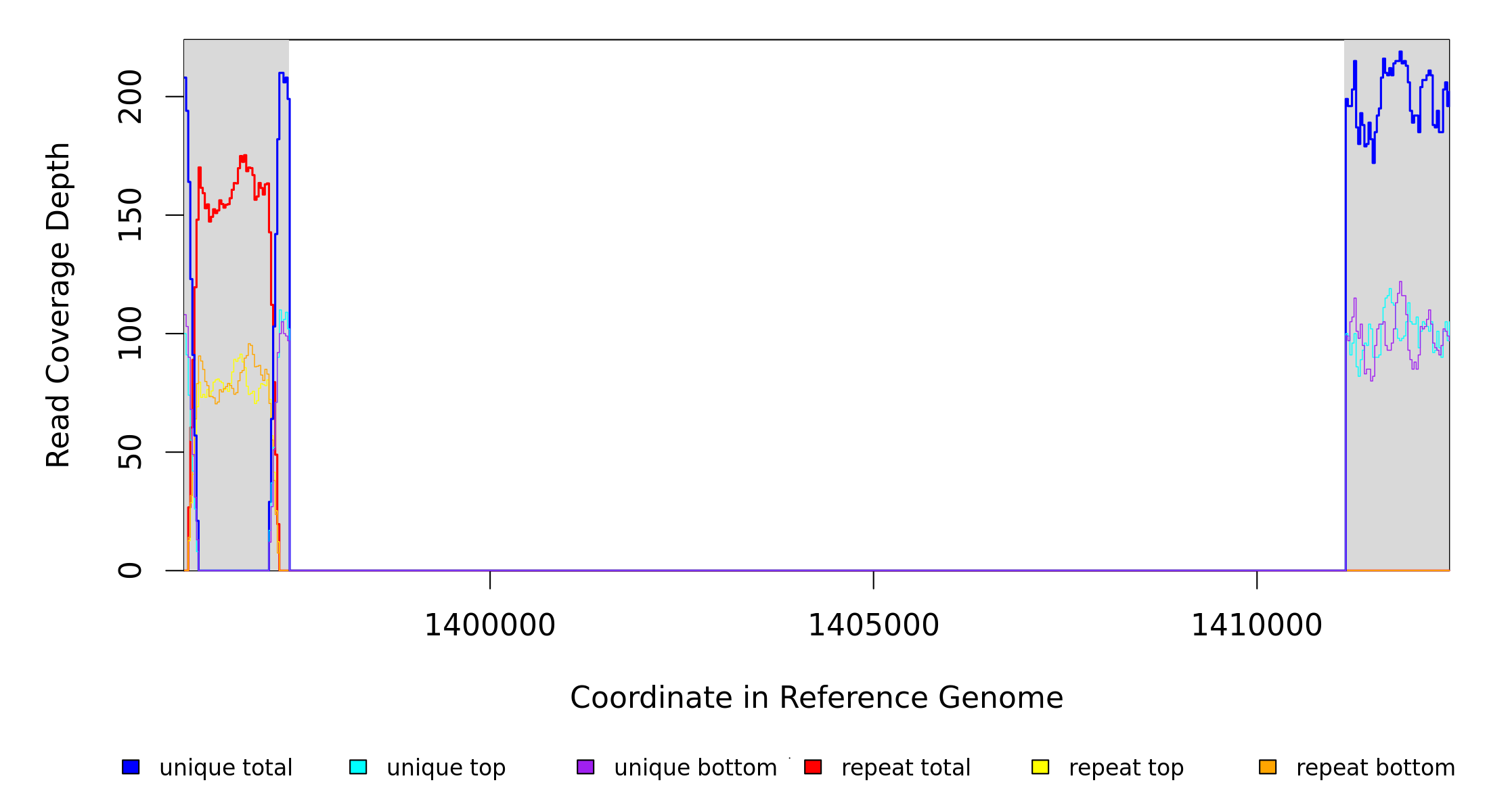Select the 'repeat total' legend label

(x=906, y=768)
